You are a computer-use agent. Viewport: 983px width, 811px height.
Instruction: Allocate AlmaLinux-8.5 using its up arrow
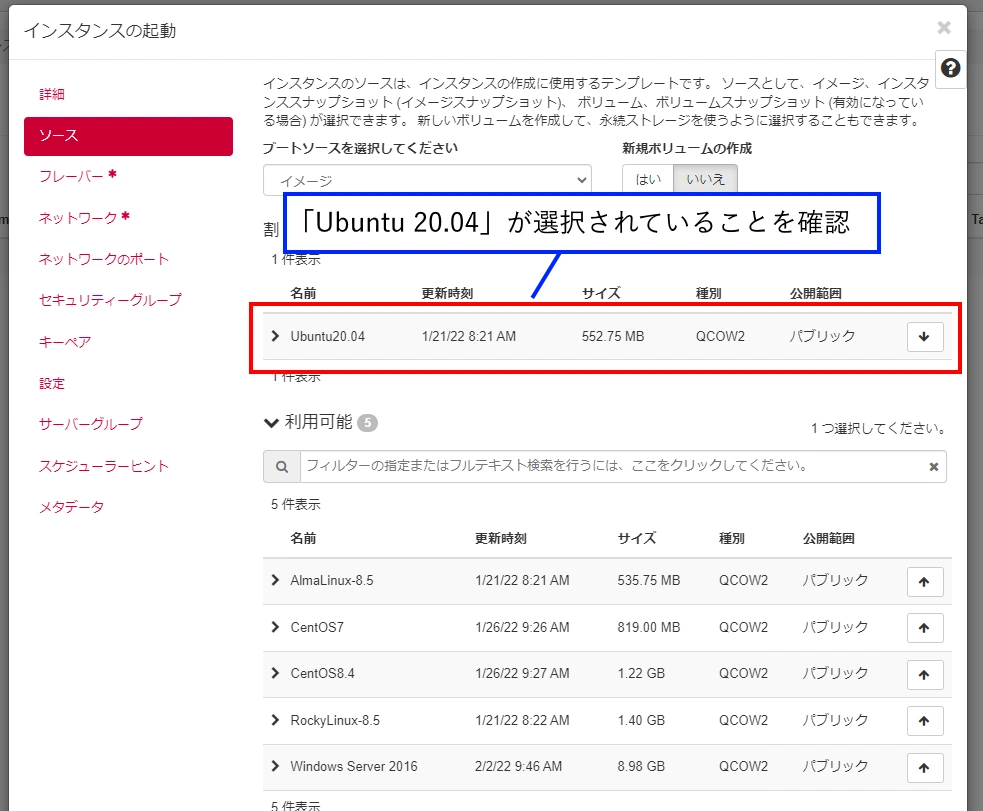point(924,582)
